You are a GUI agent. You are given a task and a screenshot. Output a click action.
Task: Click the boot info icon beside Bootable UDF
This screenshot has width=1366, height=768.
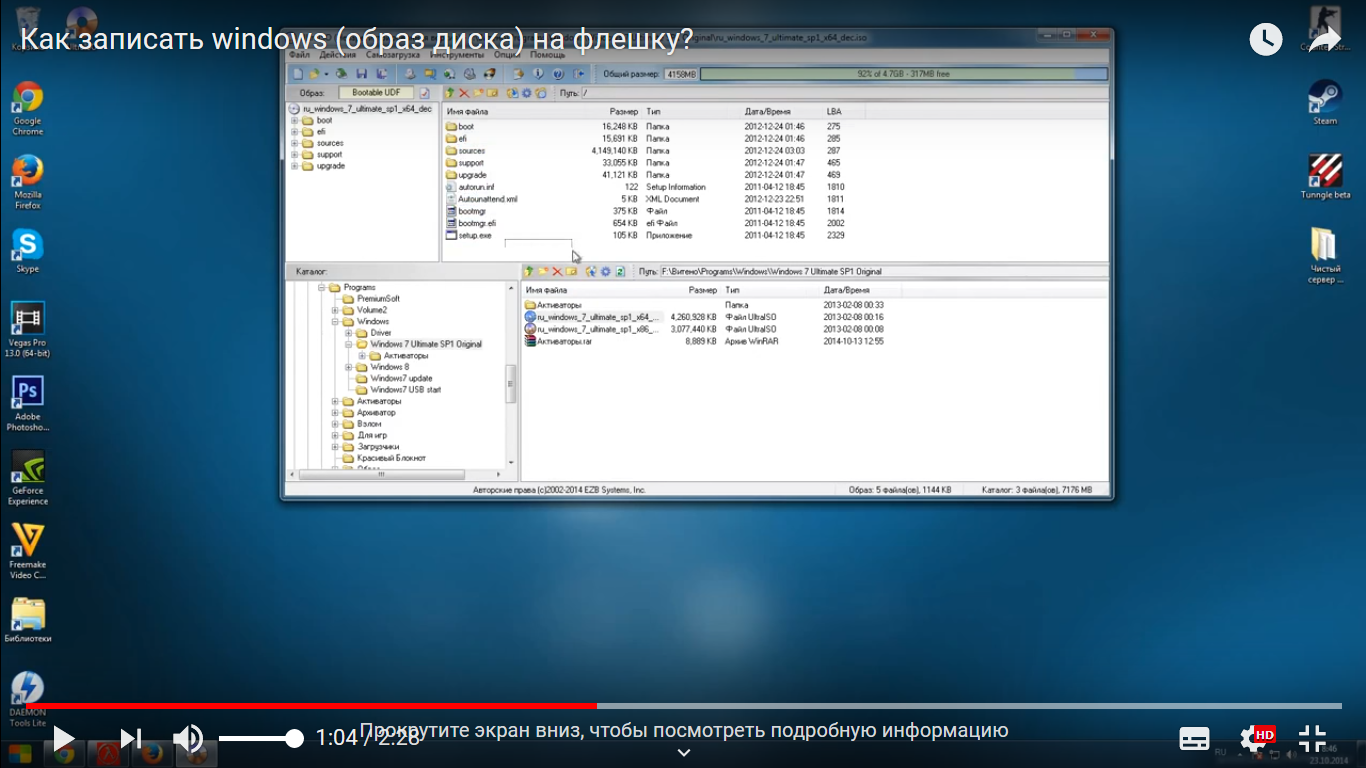click(x=424, y=93)
